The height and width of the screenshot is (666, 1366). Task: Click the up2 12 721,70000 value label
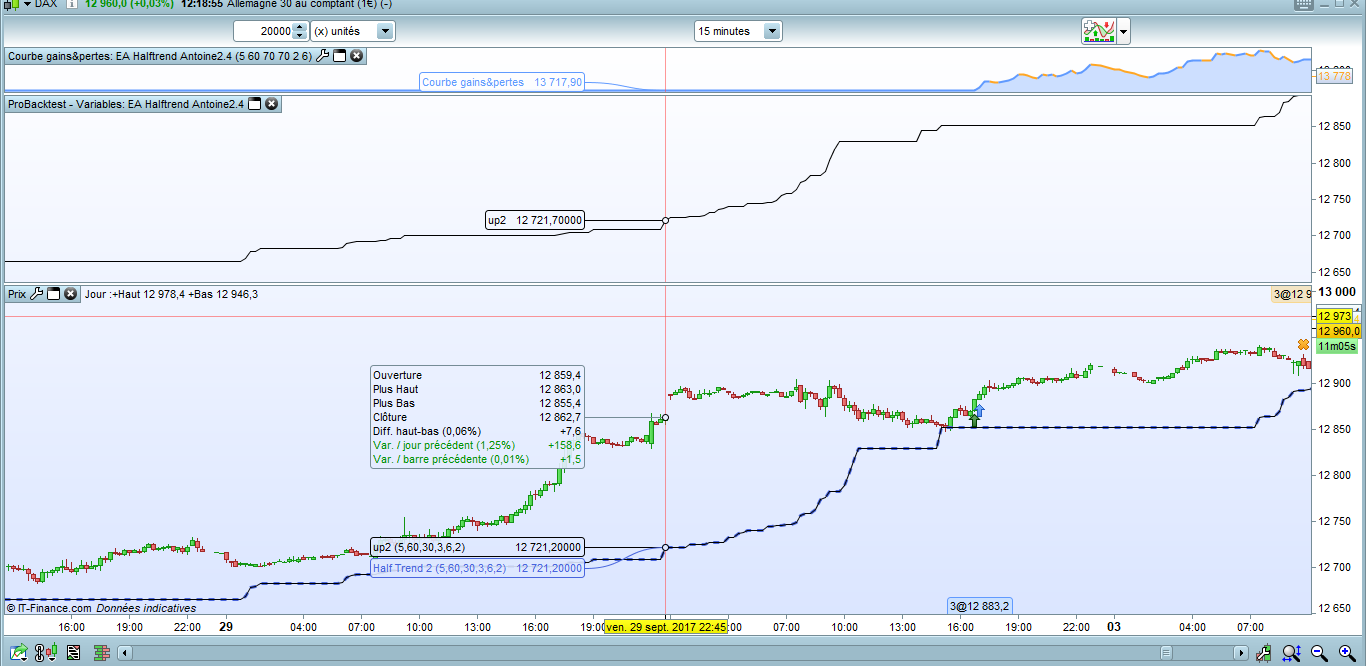pyautogui.click(x=534, y=221)
